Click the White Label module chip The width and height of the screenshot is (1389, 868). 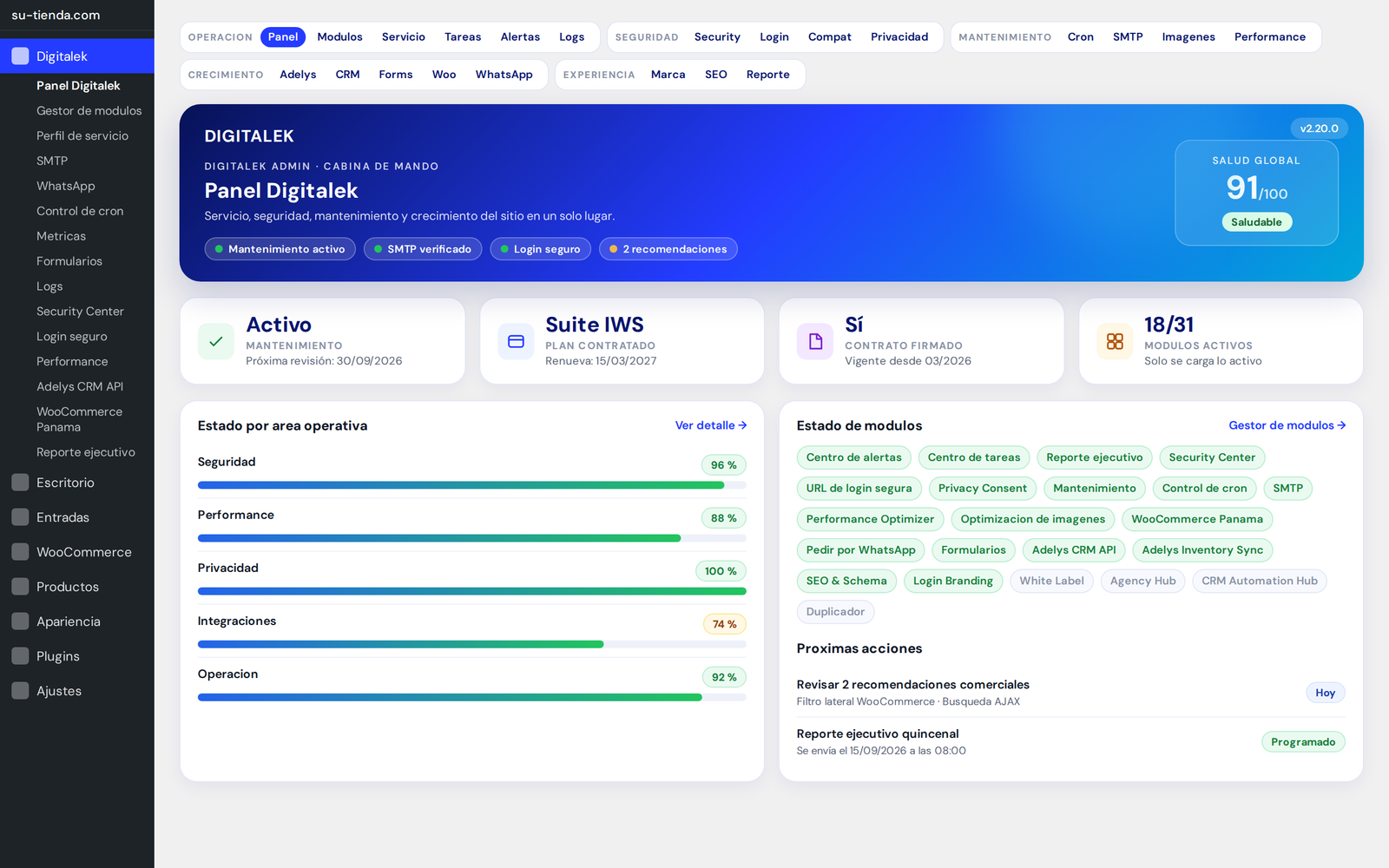pyautogui.click(x=1051, y=581)
